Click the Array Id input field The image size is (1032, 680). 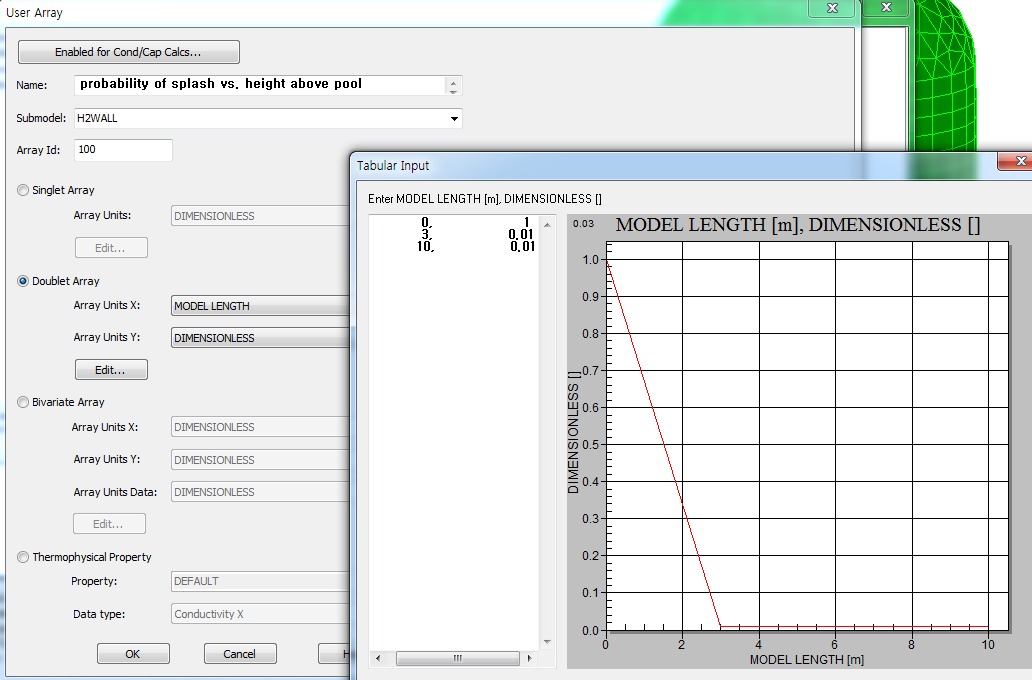123,150
